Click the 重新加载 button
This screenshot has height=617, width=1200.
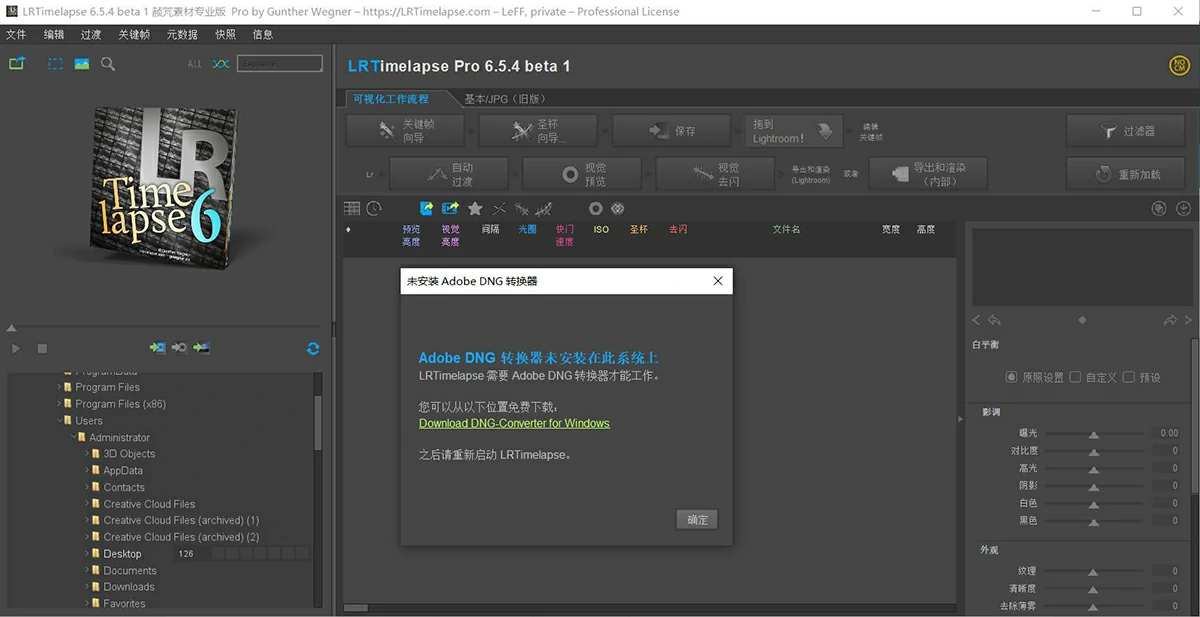pyautogui.click(x=1125, y=174)
